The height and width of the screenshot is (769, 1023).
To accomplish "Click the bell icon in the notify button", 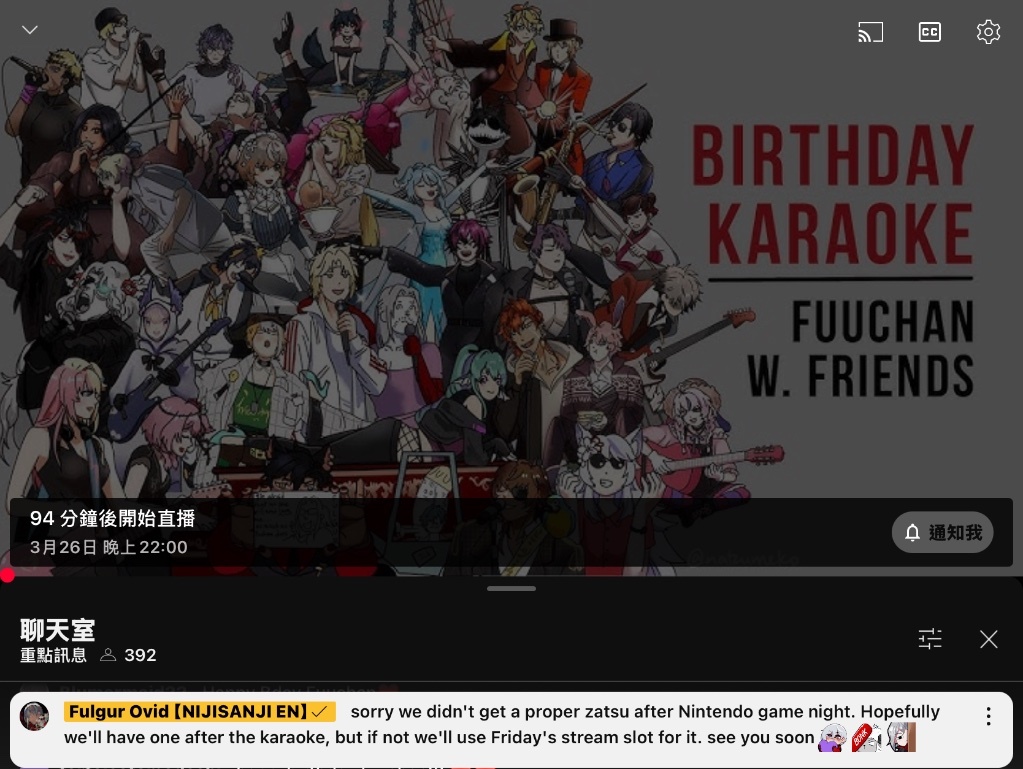I will pyautogui.click(x=912, y=533).
